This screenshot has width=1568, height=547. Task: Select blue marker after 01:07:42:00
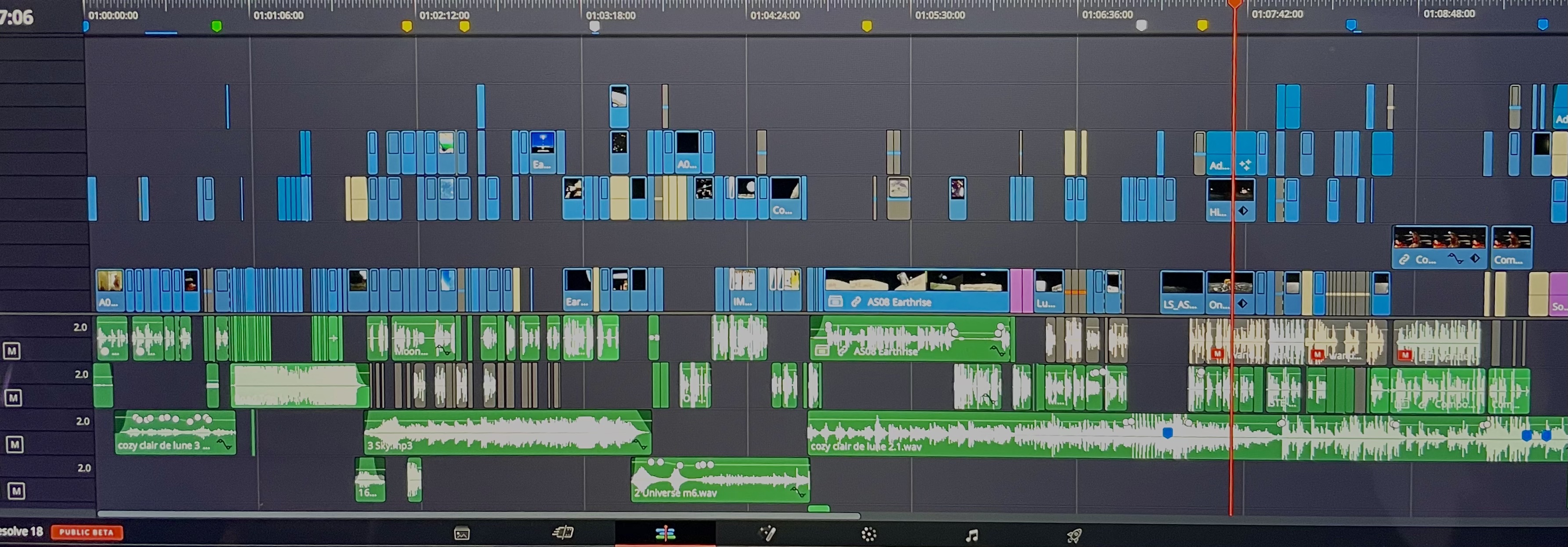(1351, 25)
